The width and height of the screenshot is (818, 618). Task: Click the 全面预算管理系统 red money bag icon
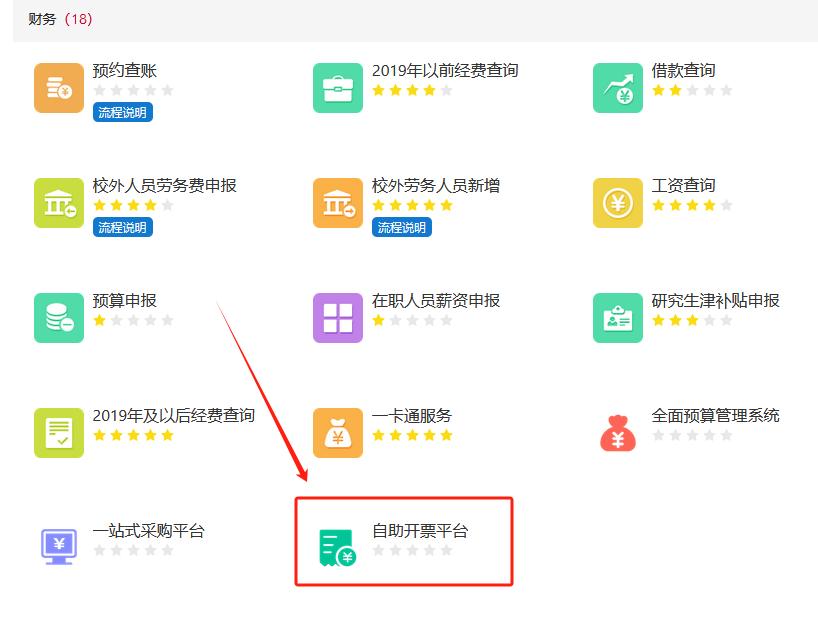618,433
